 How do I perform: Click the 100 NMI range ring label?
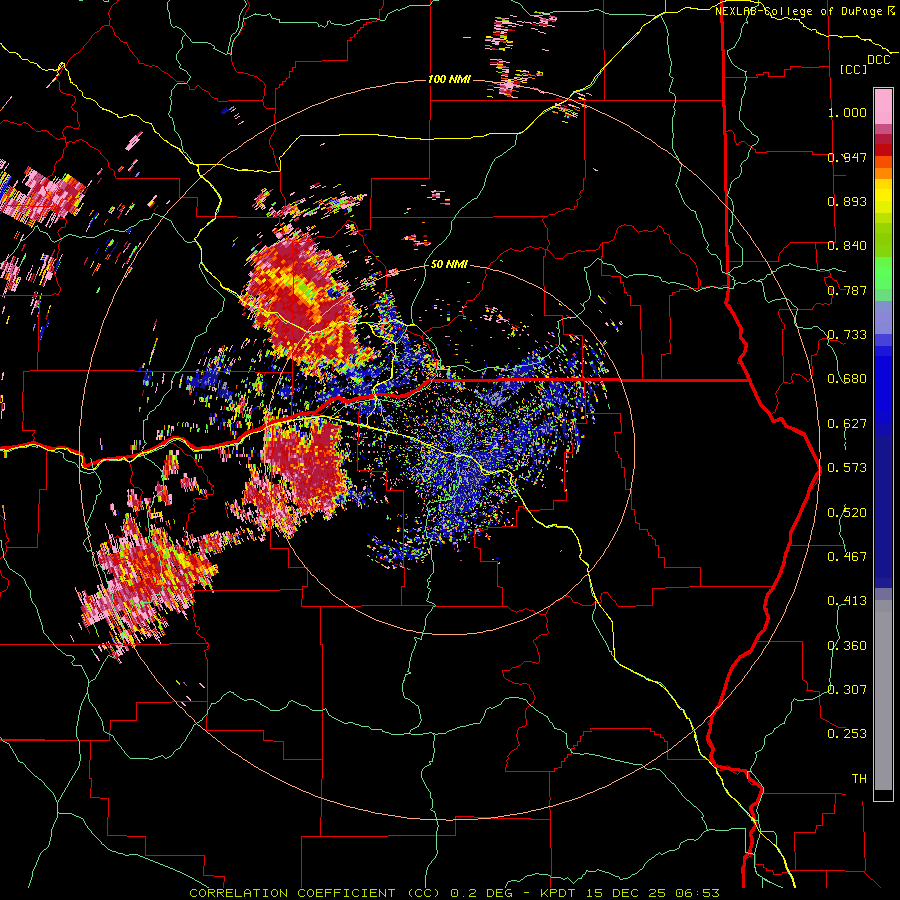click(449, 79)
